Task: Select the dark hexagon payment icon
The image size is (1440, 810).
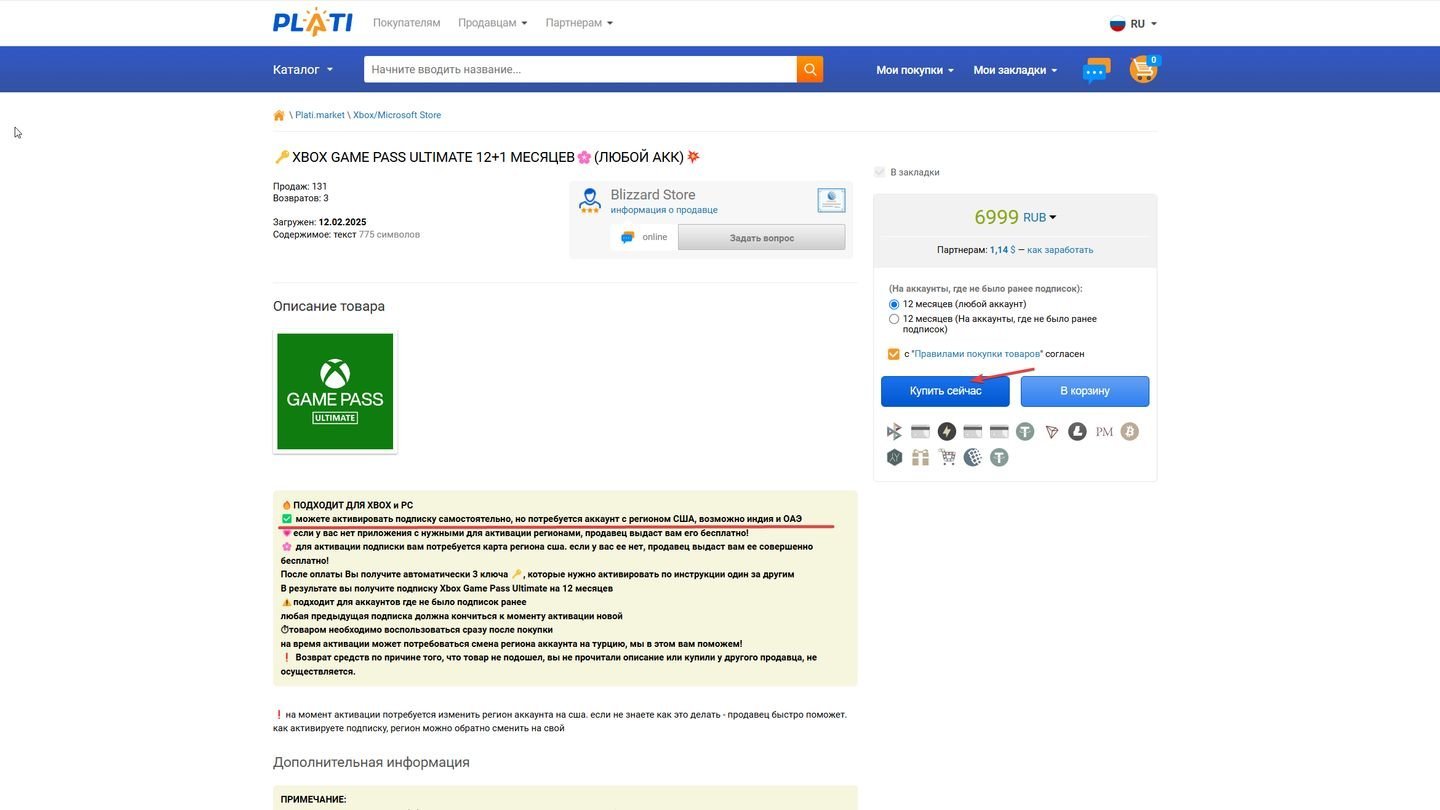Action: pos(894,458)
